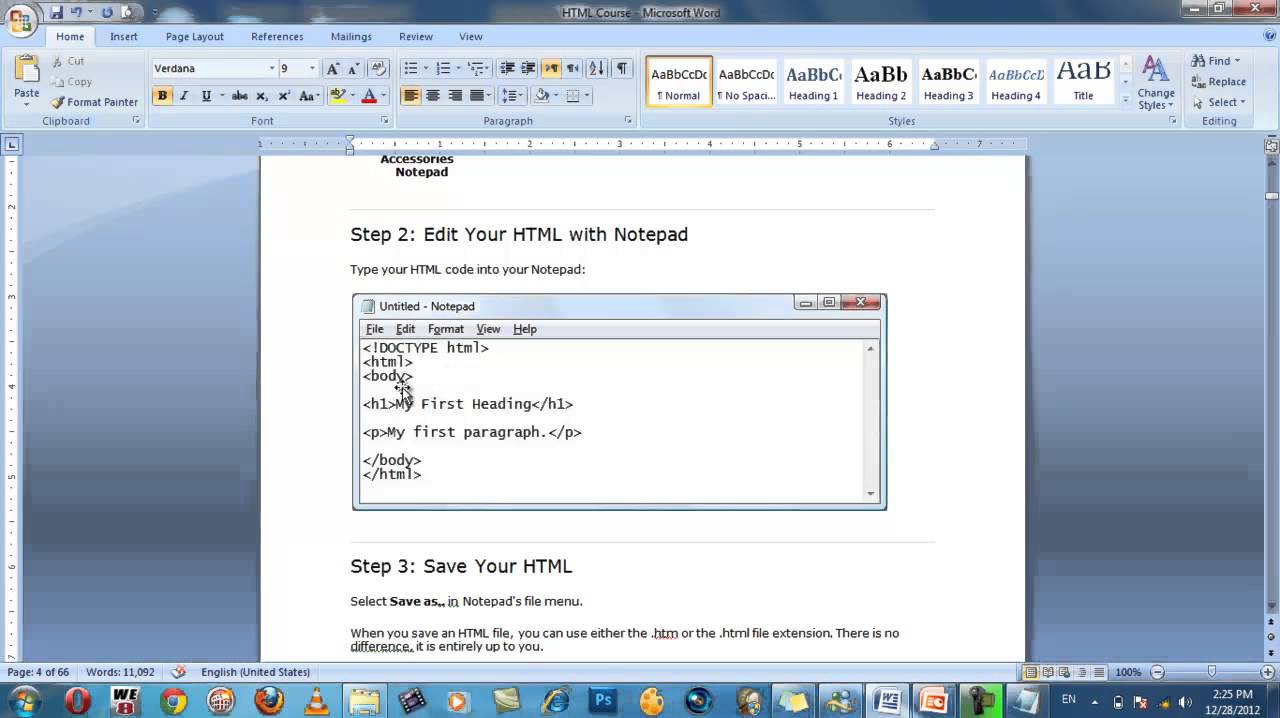Click the Shading paint bucket

point(542,96)
